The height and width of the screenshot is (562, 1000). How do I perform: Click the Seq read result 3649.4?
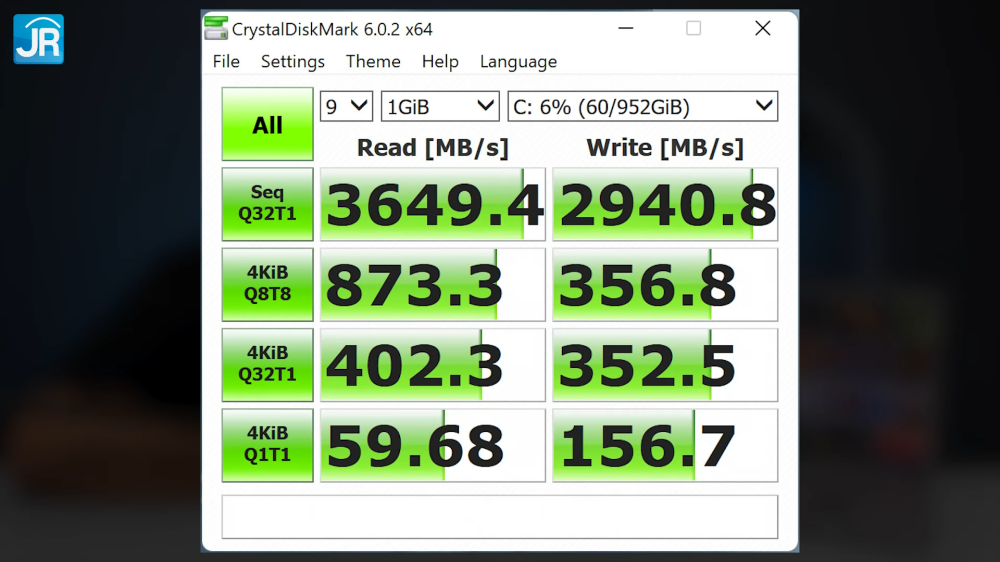click(x=433, y=204)
